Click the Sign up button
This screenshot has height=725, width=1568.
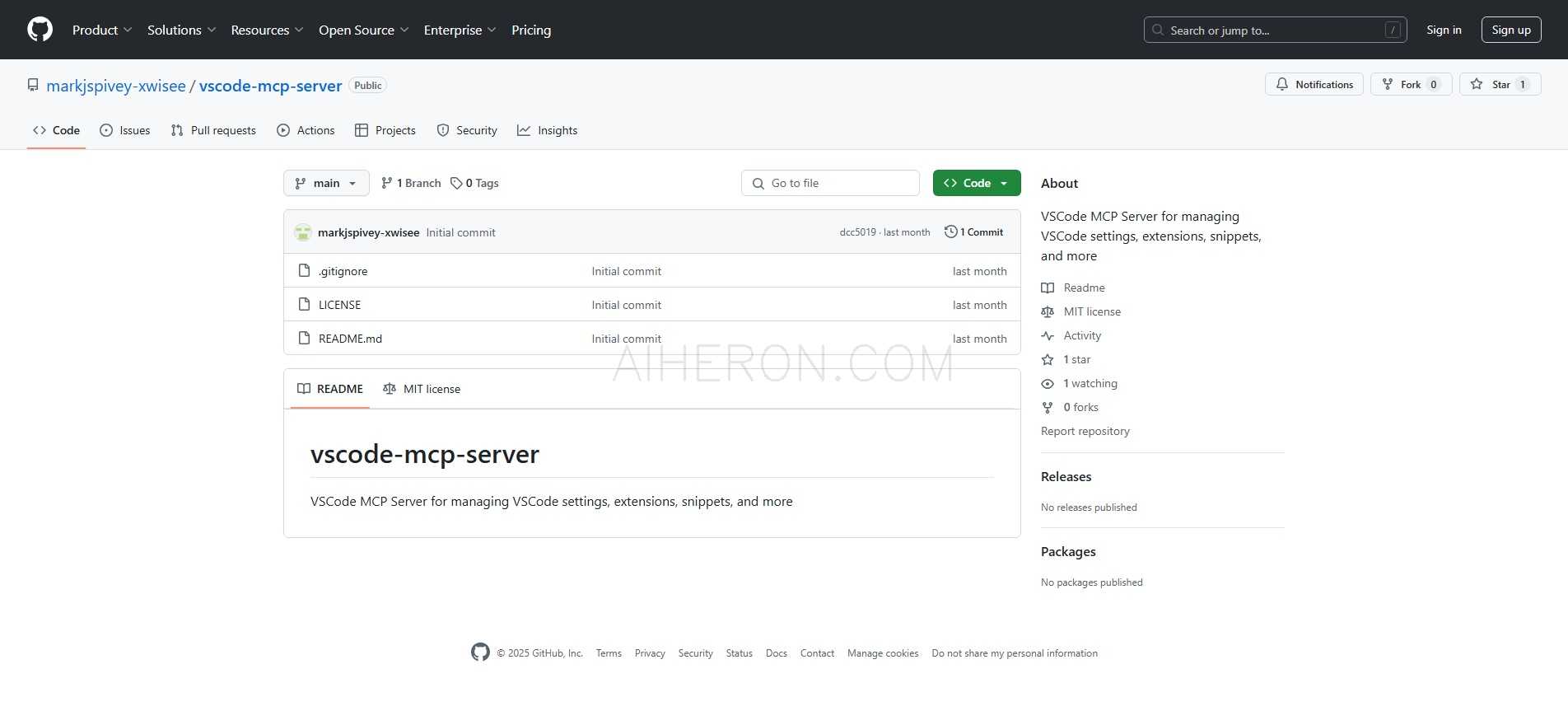pyautogui.click(x=1511, y=30)
